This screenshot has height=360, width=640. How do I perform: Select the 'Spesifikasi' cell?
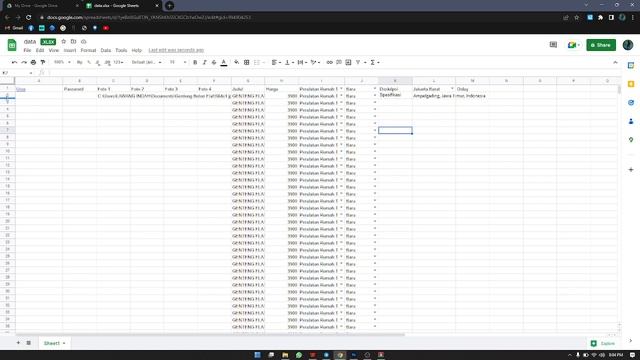coord(395,96)
